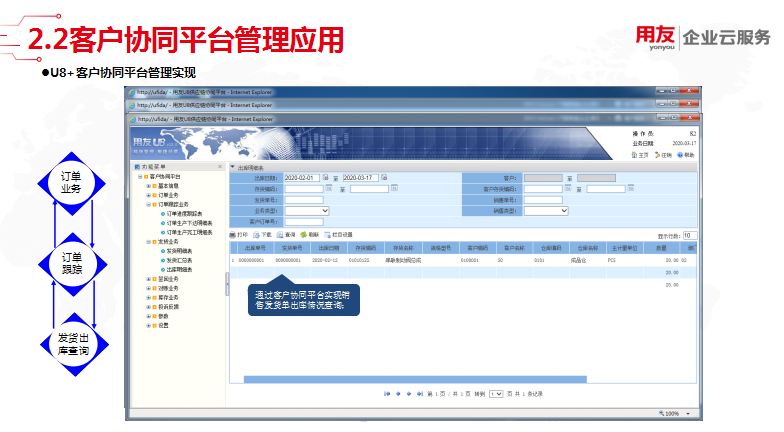Click the 主计量单位 column header
This screenshot has height=432, width=784.
[624, 248]
